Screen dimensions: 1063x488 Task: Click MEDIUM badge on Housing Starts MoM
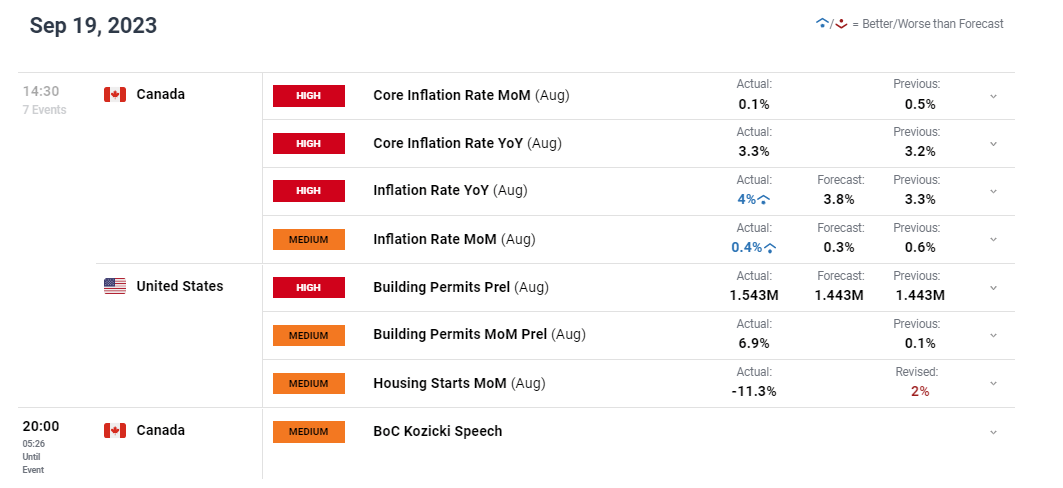[308, 384]
